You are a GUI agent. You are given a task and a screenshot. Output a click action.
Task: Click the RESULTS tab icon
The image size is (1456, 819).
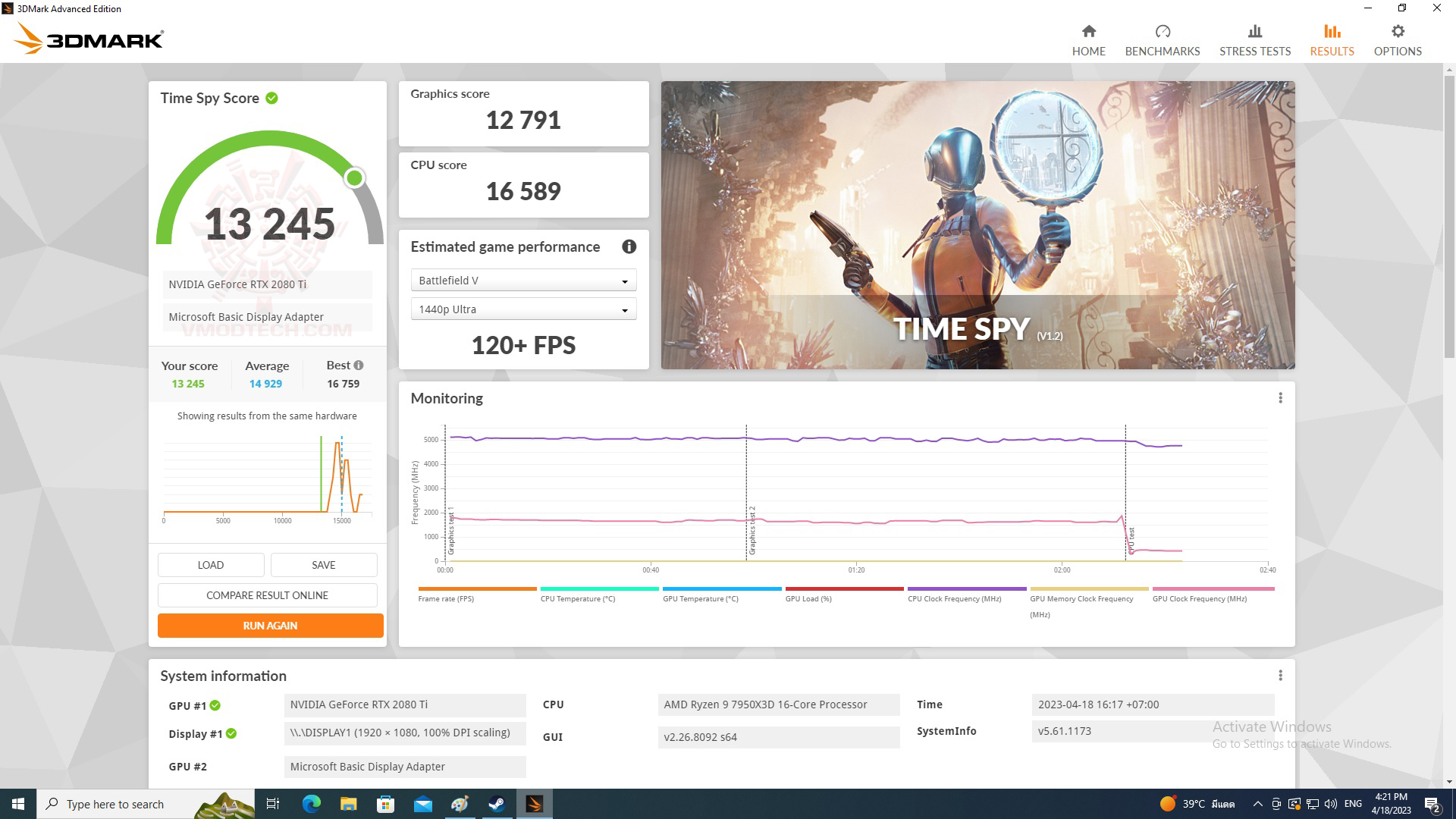click(1331, 31)
